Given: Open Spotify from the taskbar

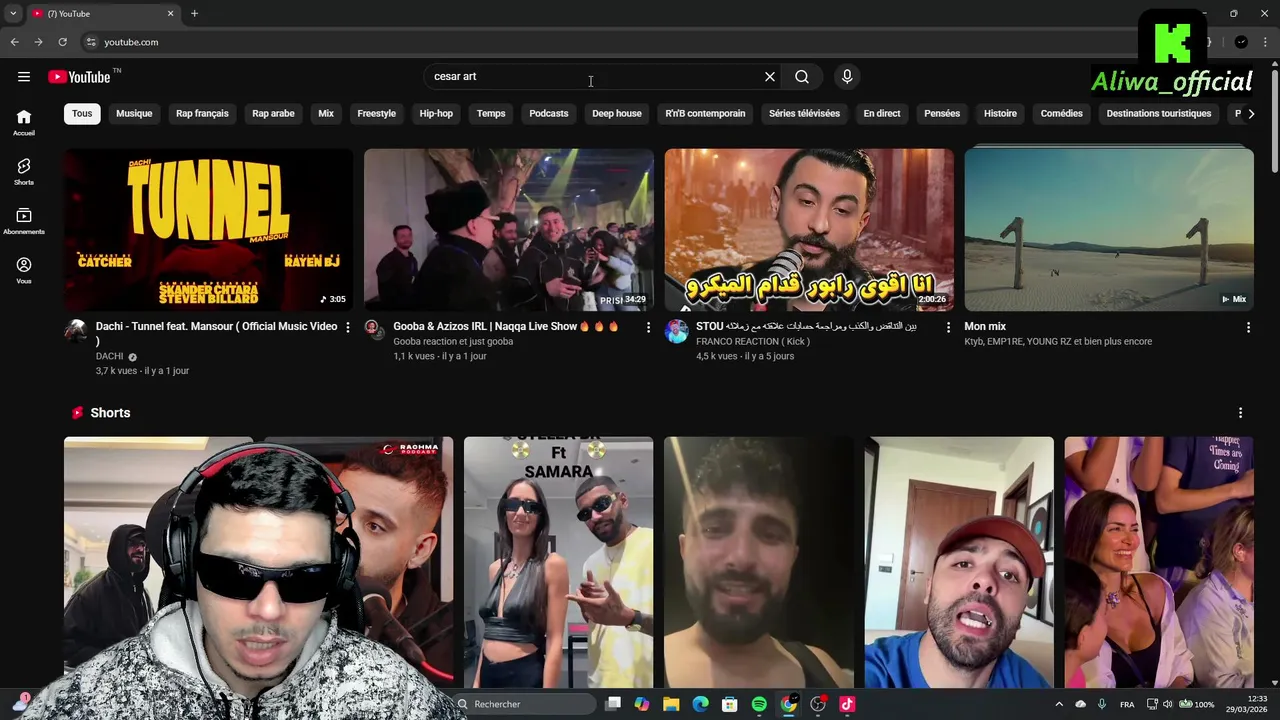Looking at the screenshot, I should coord(759,704).
